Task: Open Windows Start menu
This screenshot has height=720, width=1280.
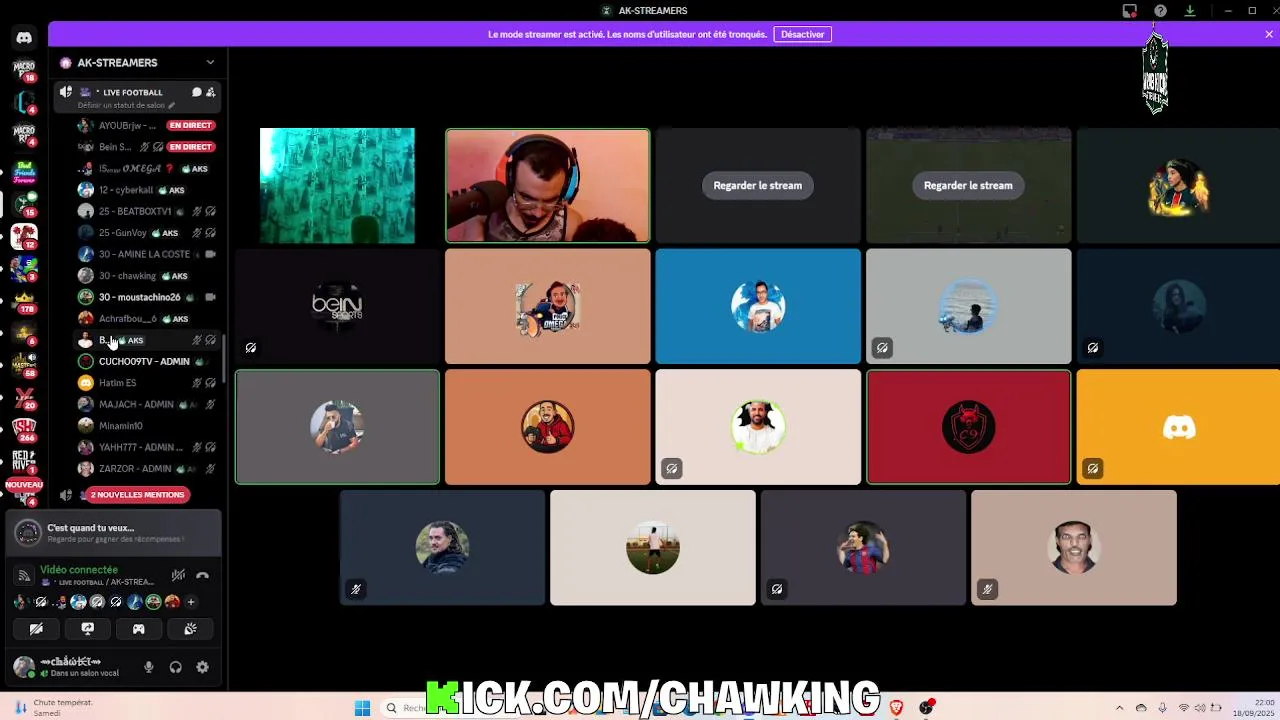Action: click(362, 708)
